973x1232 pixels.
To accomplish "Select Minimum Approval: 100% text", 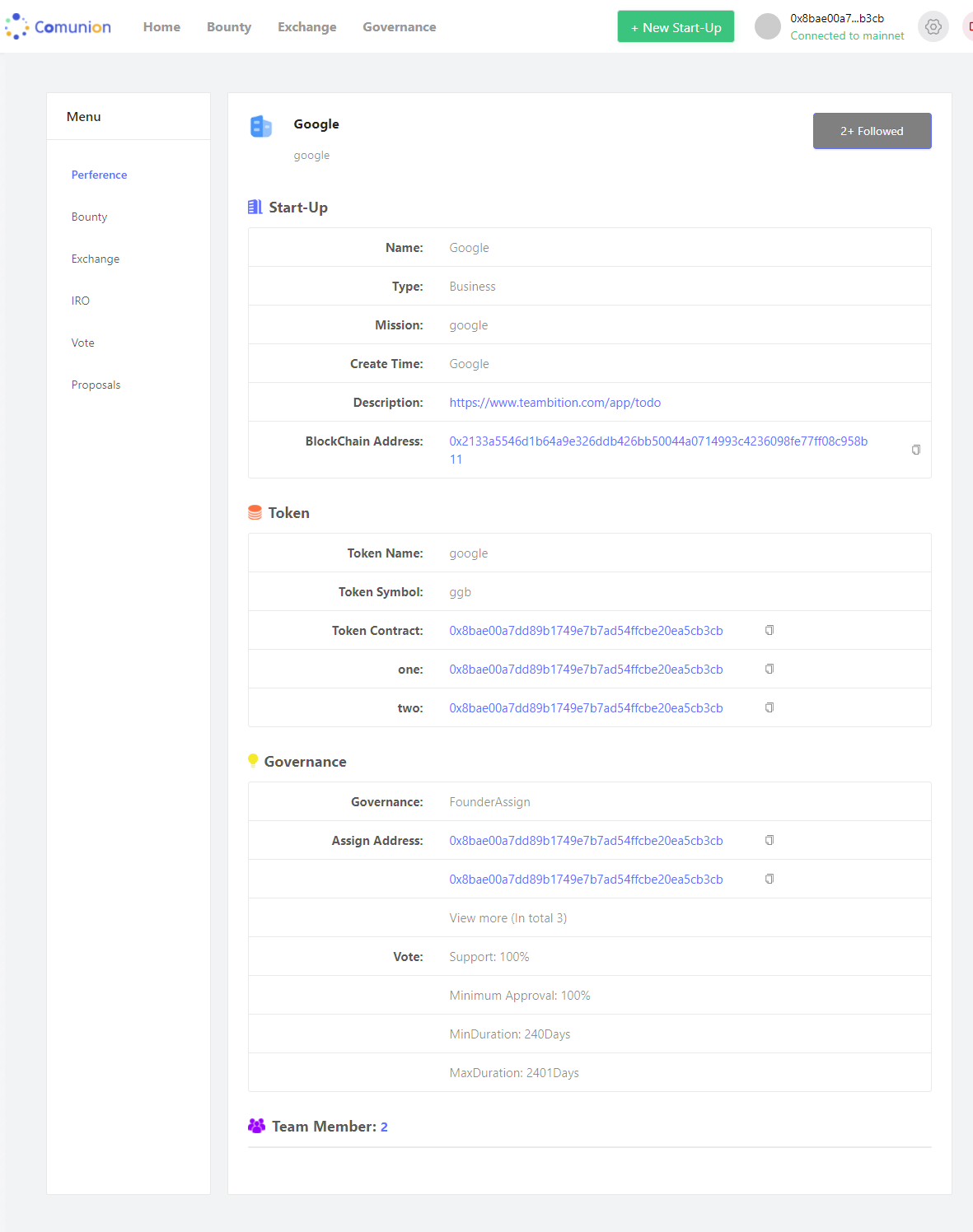I will coord(520,996).
